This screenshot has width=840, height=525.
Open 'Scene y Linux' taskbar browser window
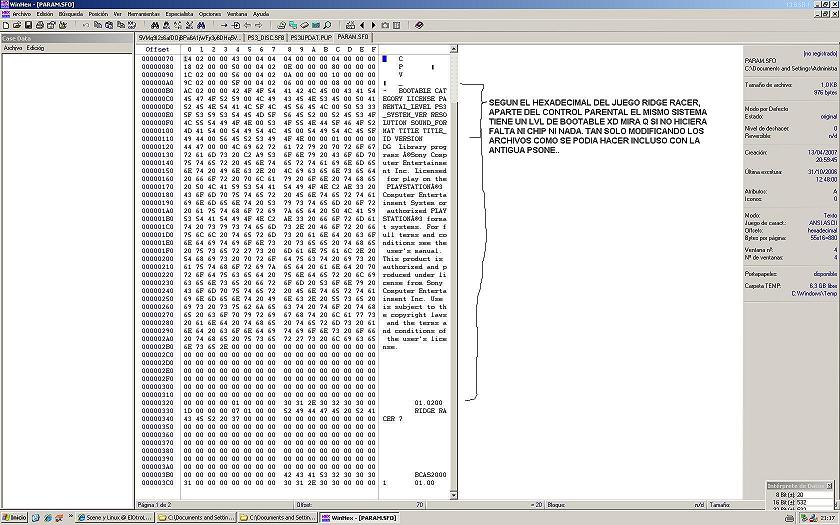click(115, 518)
